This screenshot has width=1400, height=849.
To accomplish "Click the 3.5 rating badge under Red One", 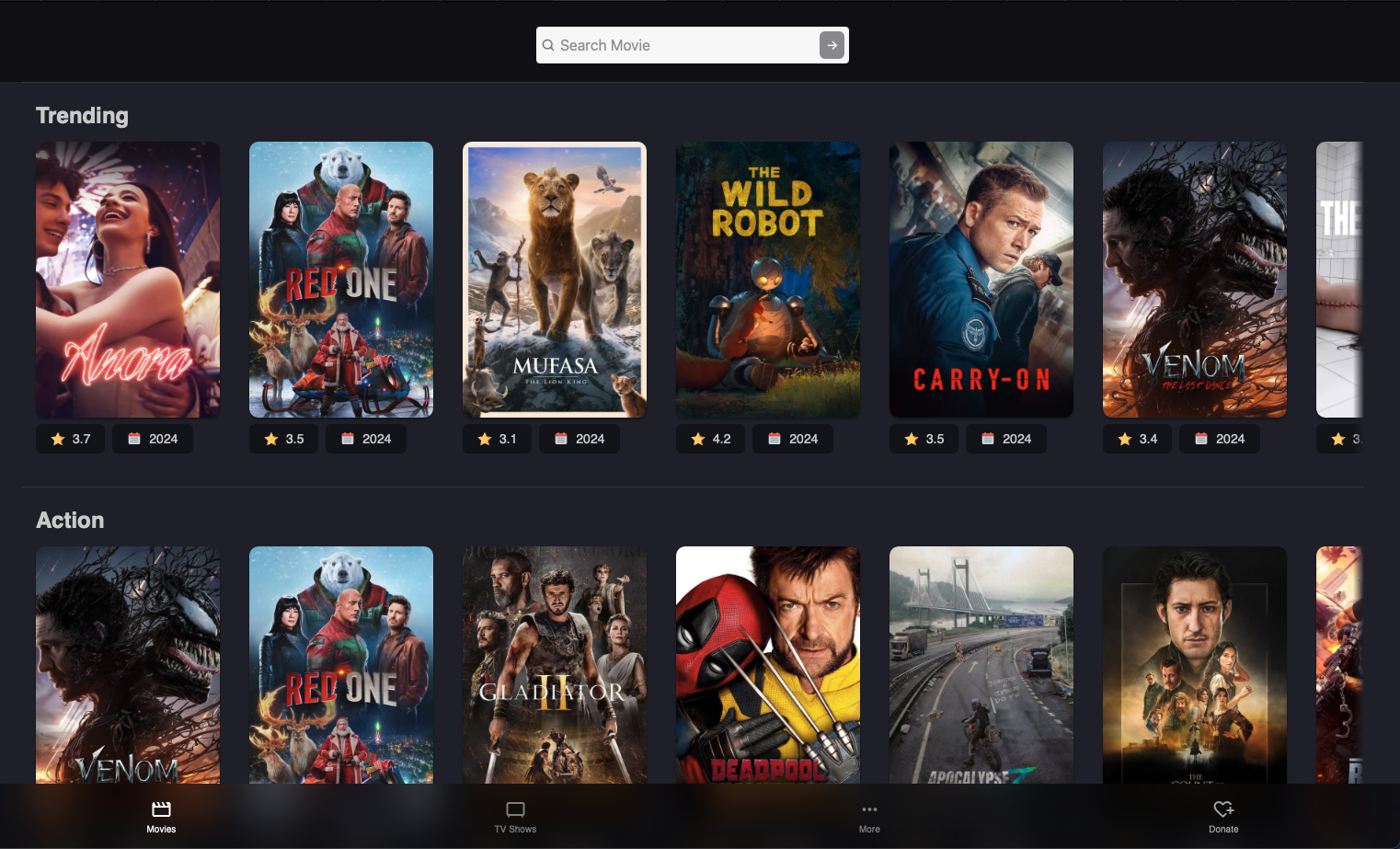I will [284, 439].
